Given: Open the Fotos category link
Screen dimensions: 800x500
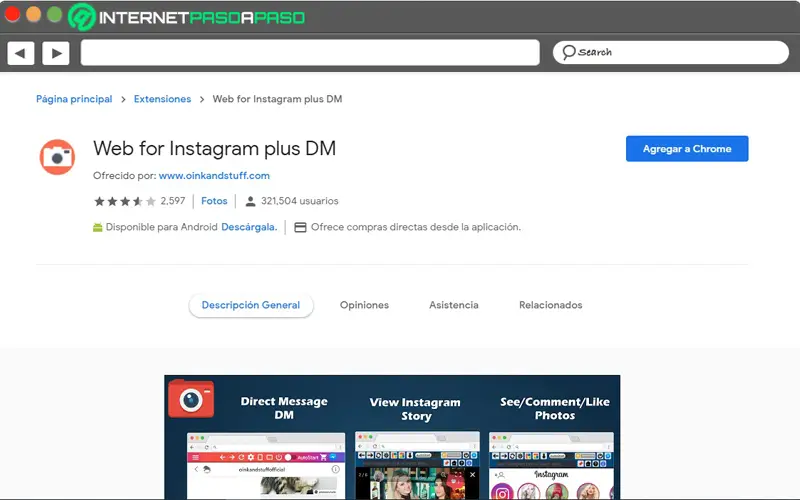Looking at the screenshot, I should coord(214,201).
